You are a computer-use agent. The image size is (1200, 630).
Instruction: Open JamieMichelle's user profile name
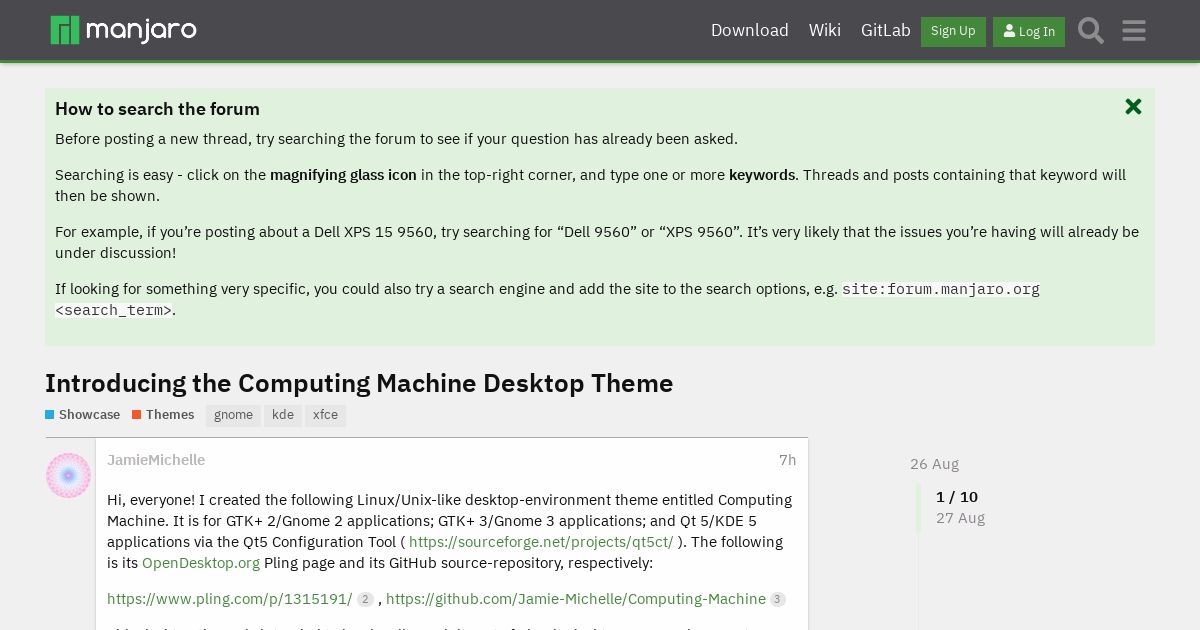[x=156, y=460]
